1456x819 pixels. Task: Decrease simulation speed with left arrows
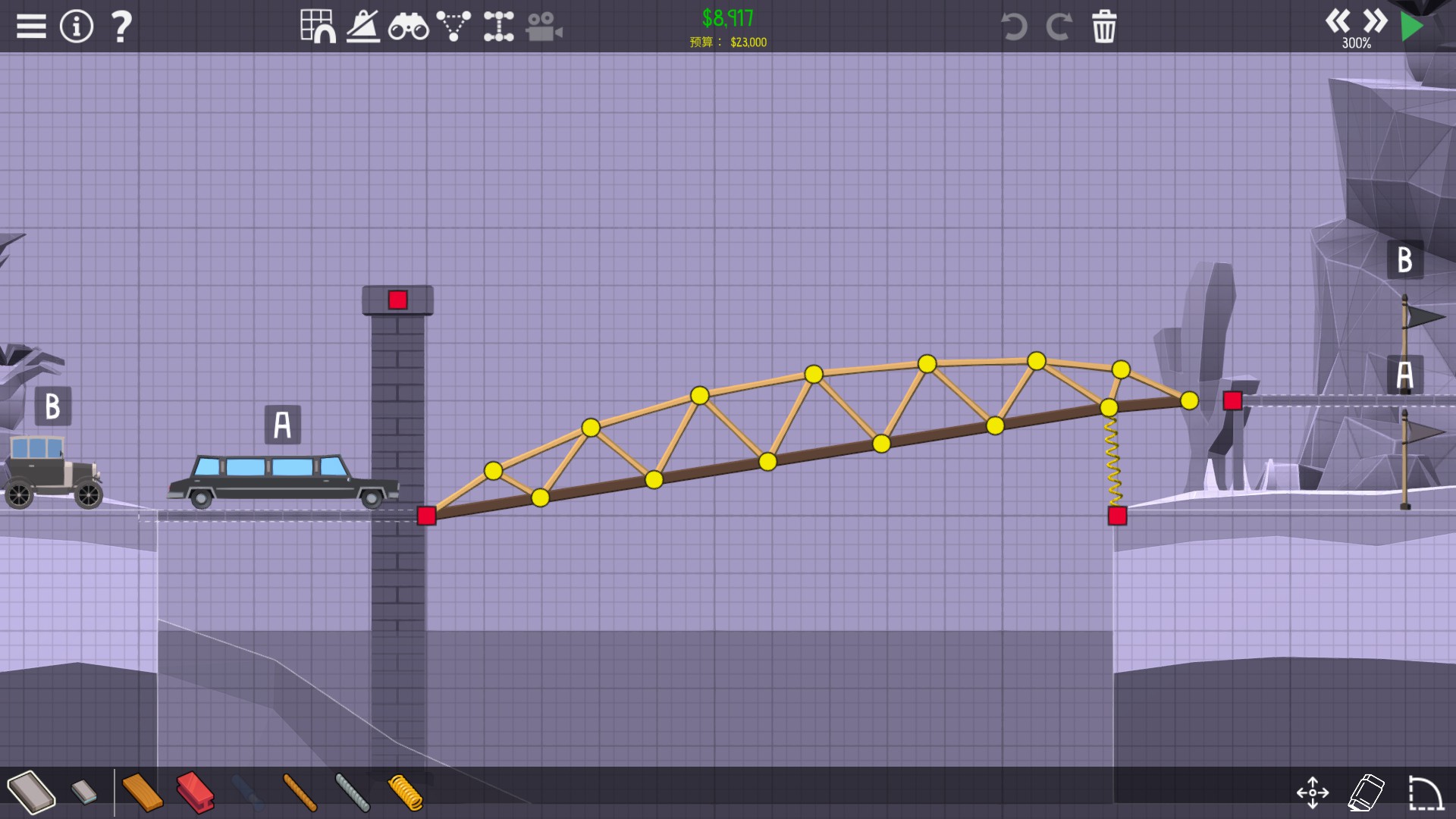[1338, 20]
